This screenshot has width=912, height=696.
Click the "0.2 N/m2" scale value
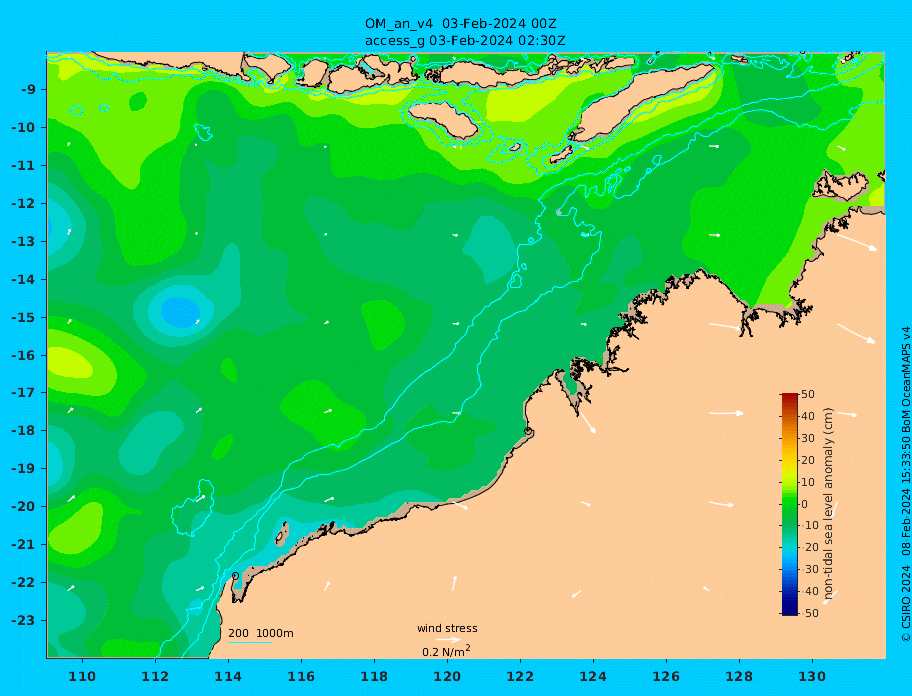pyautogui.click(x=446, y=651)
